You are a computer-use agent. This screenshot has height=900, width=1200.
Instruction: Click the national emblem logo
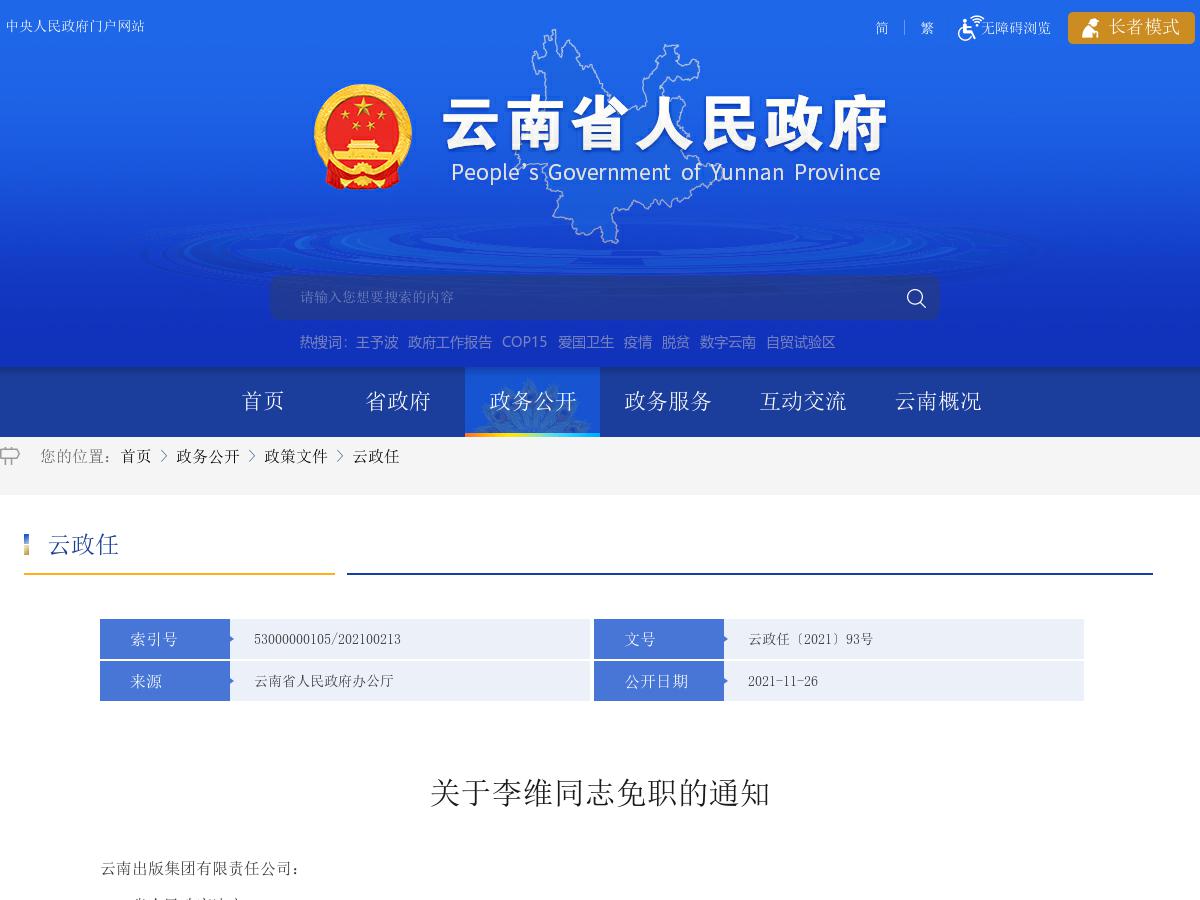[362, 135]
